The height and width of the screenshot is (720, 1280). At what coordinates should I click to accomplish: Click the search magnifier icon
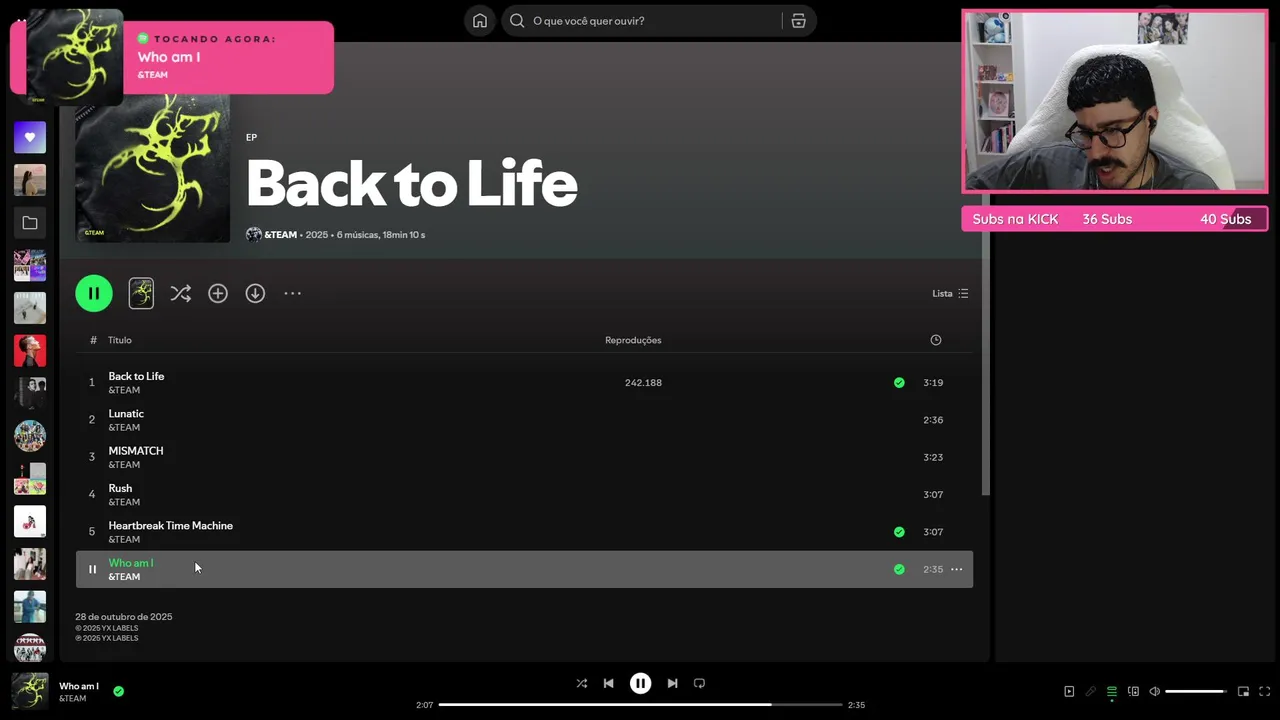click(517, 21)
